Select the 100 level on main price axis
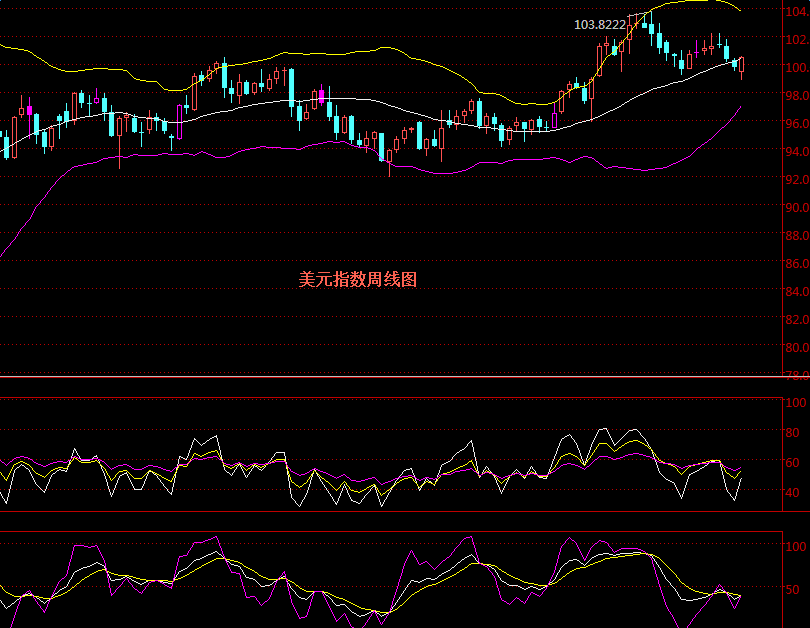The width and height of the screenshot is (810, 628). [x=795, y=67]
